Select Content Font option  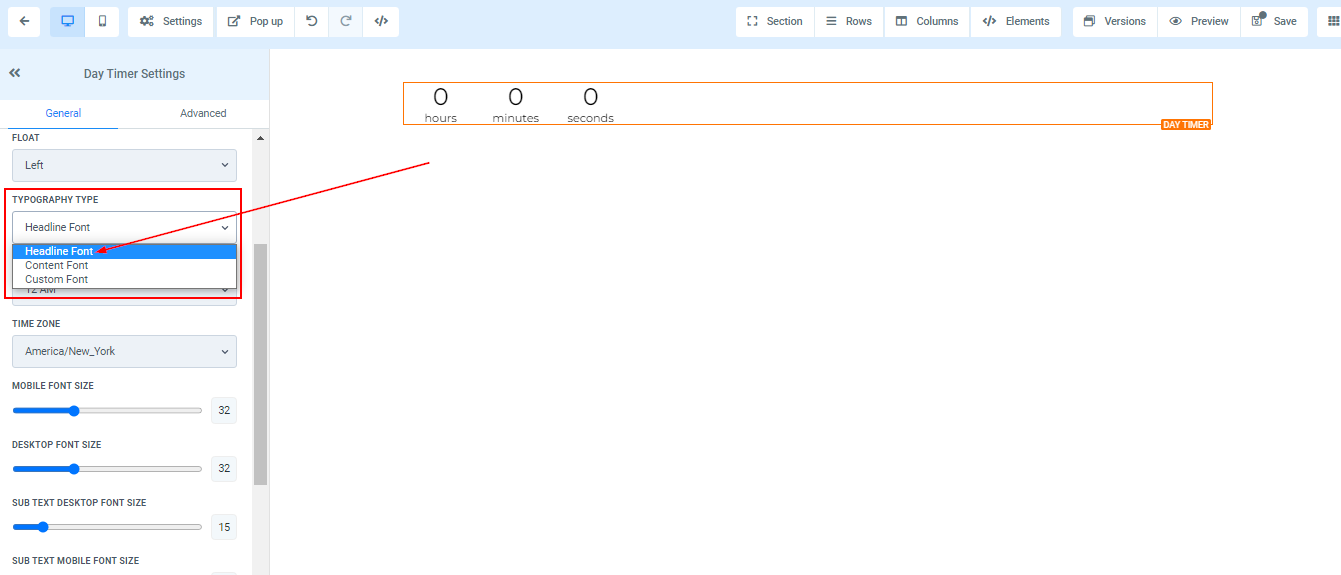point(57,265)
